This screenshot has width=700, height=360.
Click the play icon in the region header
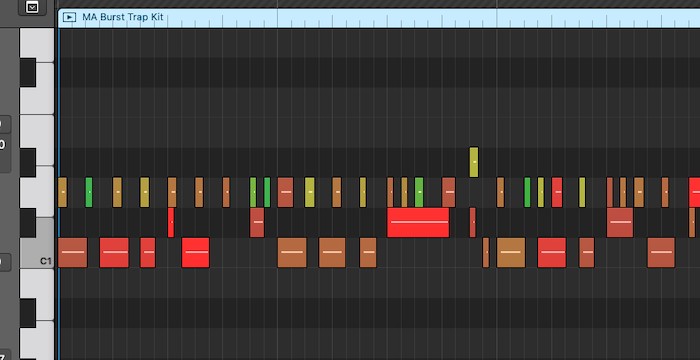[x=69, y=17]
